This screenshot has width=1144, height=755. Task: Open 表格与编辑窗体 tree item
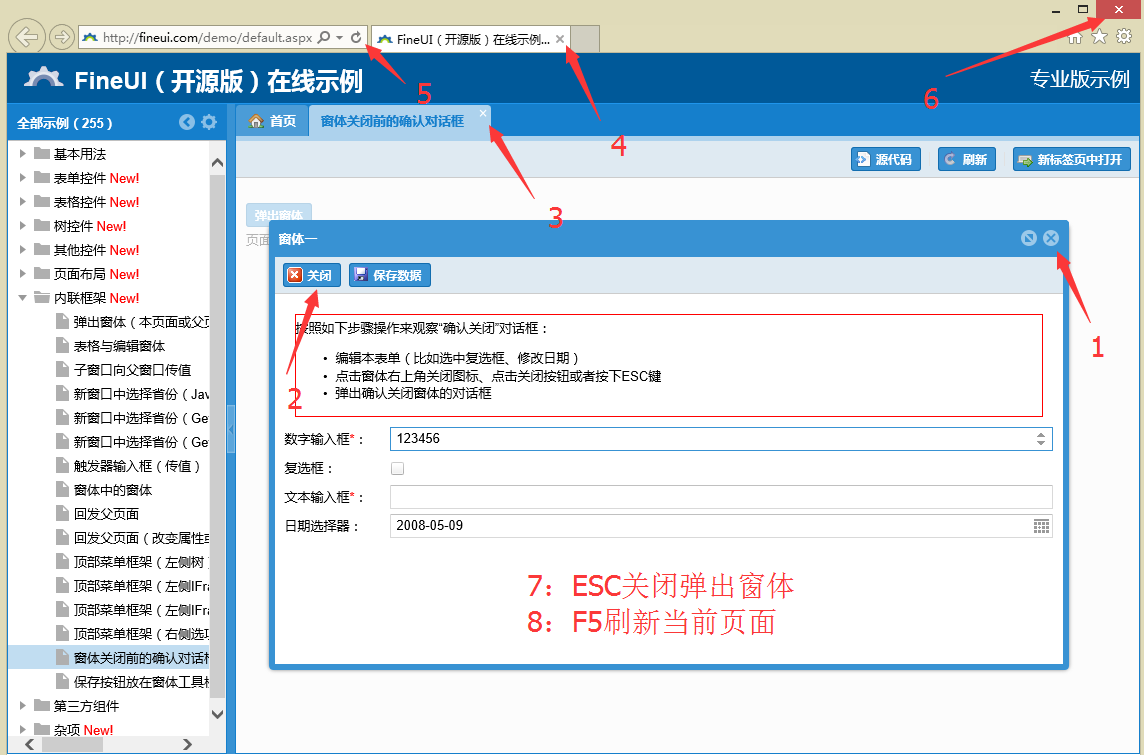pos(119,346)
